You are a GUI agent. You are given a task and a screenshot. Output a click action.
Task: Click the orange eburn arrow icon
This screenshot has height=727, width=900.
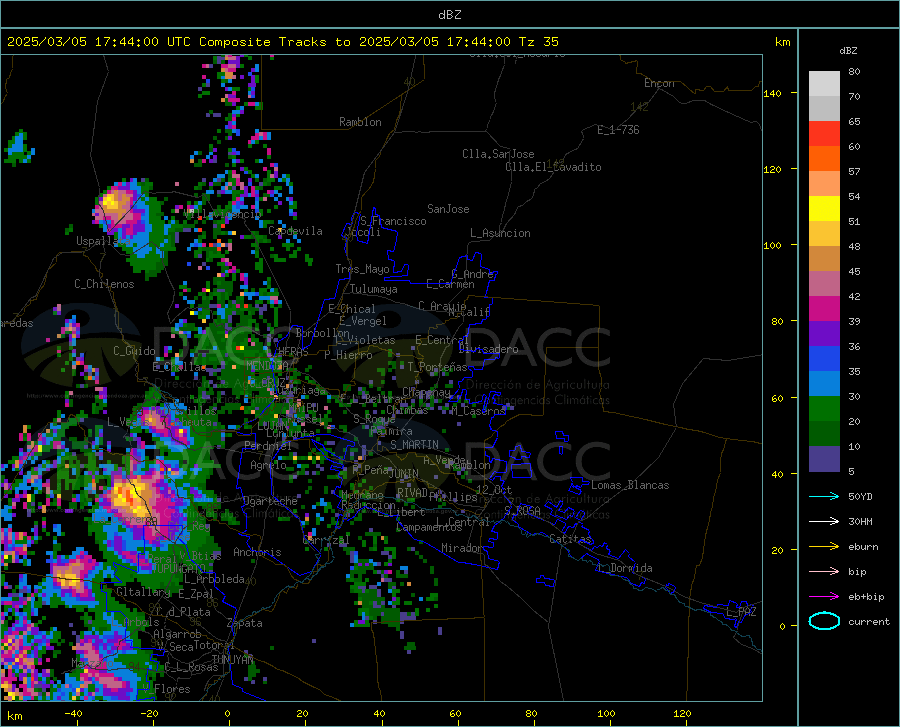824,546
